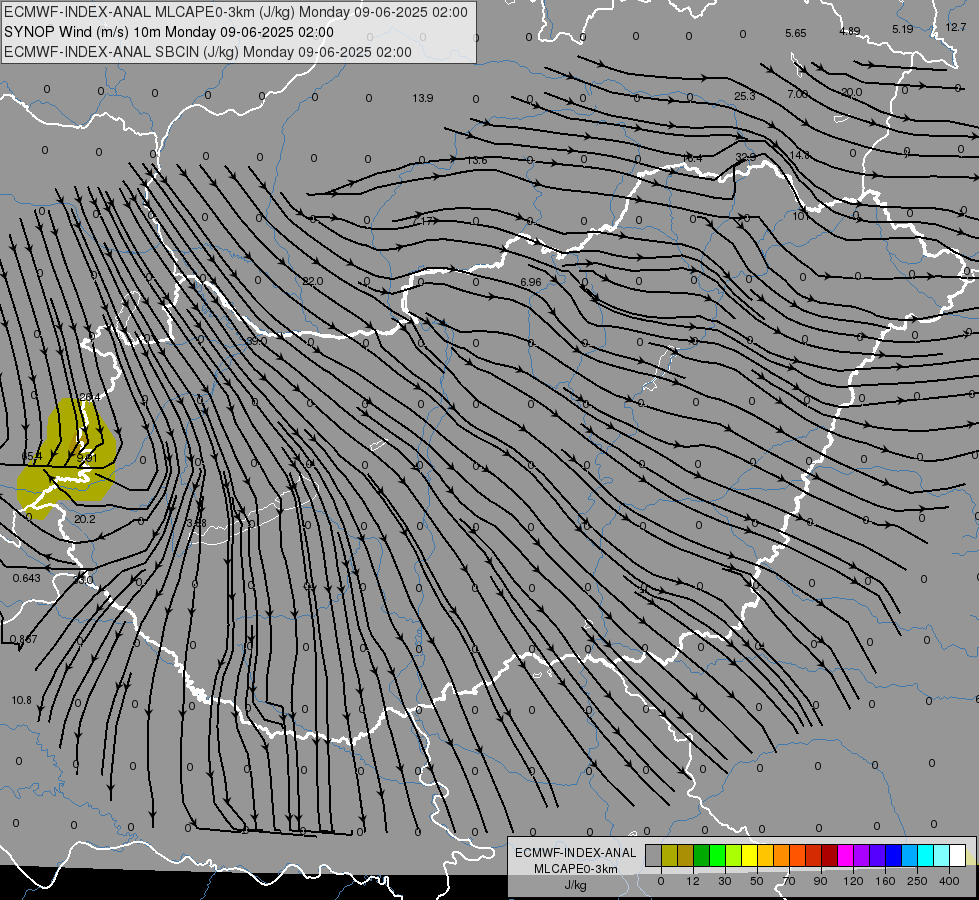Click the legend value 50
The image size is (979, 900).
[756, 881]
